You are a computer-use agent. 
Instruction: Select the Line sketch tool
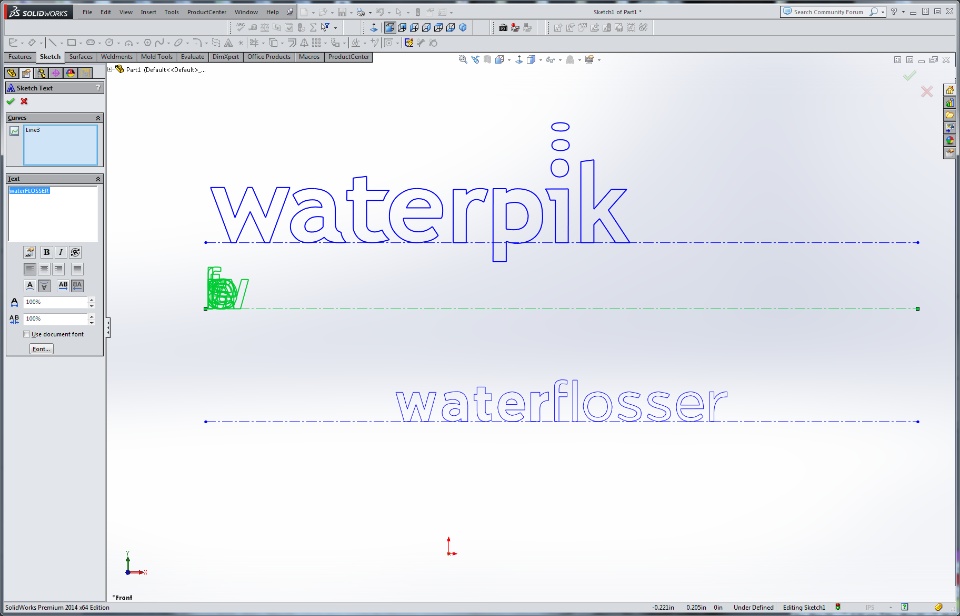pos(52,43)
